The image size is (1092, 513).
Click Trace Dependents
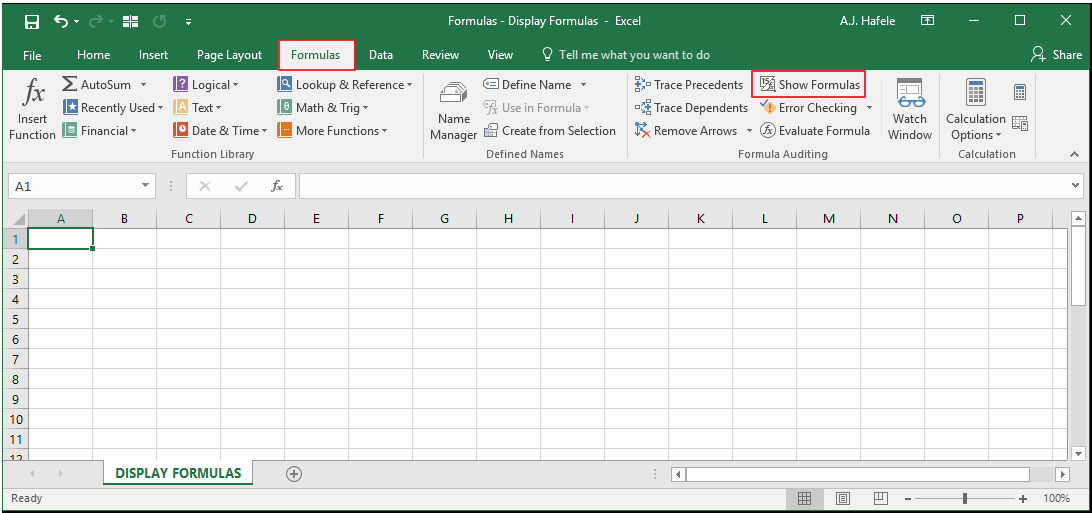coord(691,108)
